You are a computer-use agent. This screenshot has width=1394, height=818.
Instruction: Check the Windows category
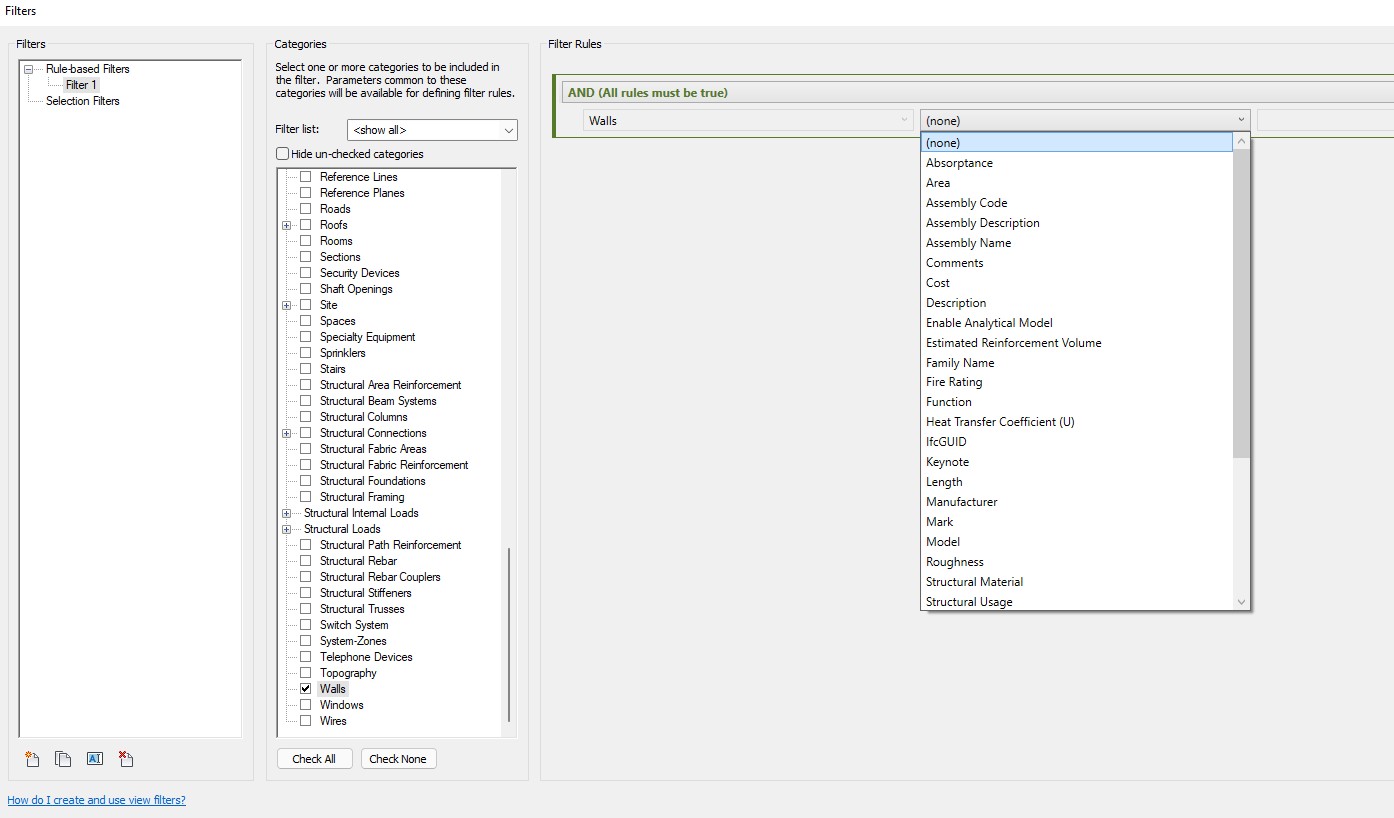[305, 704]
